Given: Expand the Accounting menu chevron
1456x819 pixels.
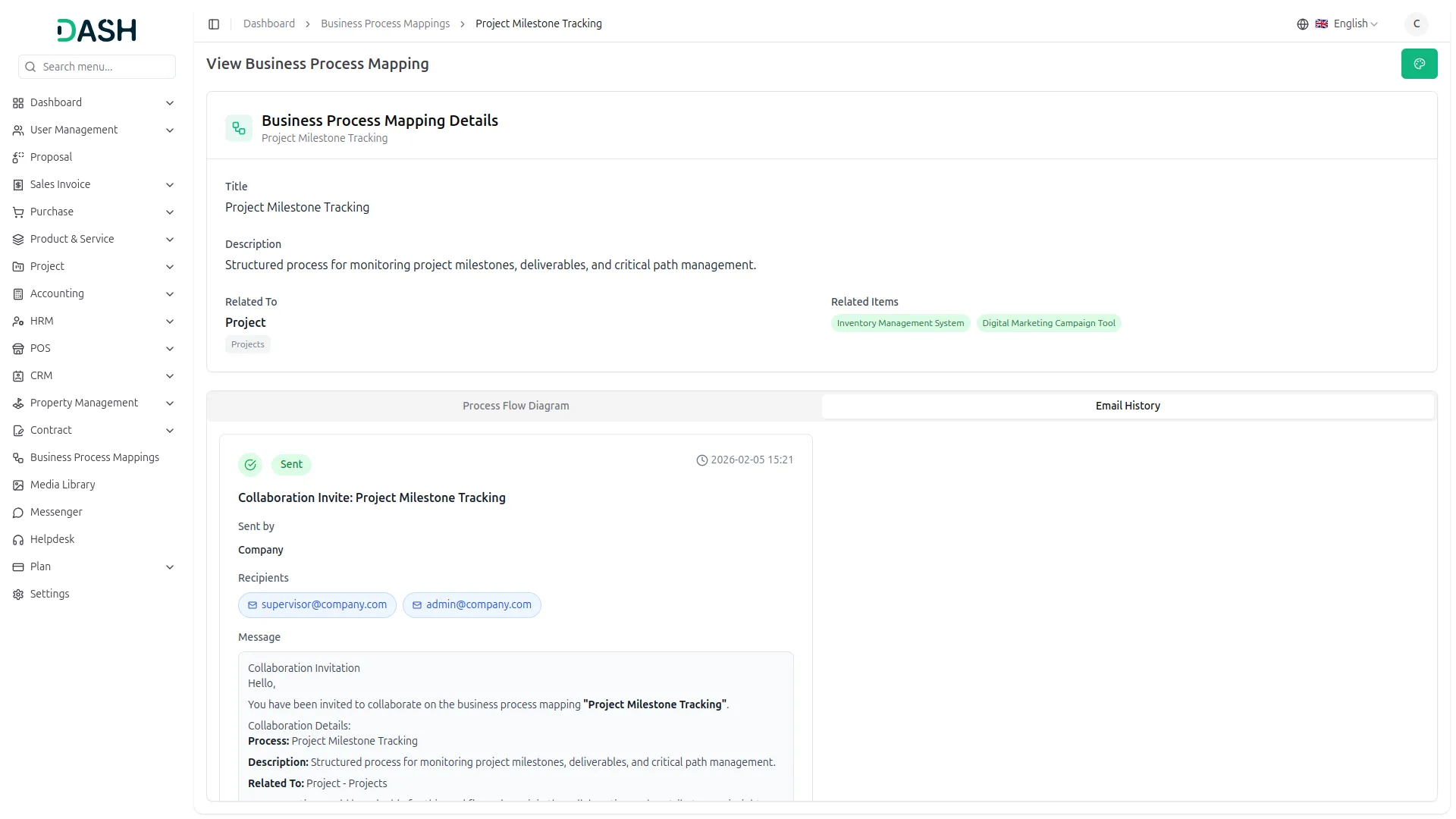Looking at the screenshot, I should (x=170, y=294).
